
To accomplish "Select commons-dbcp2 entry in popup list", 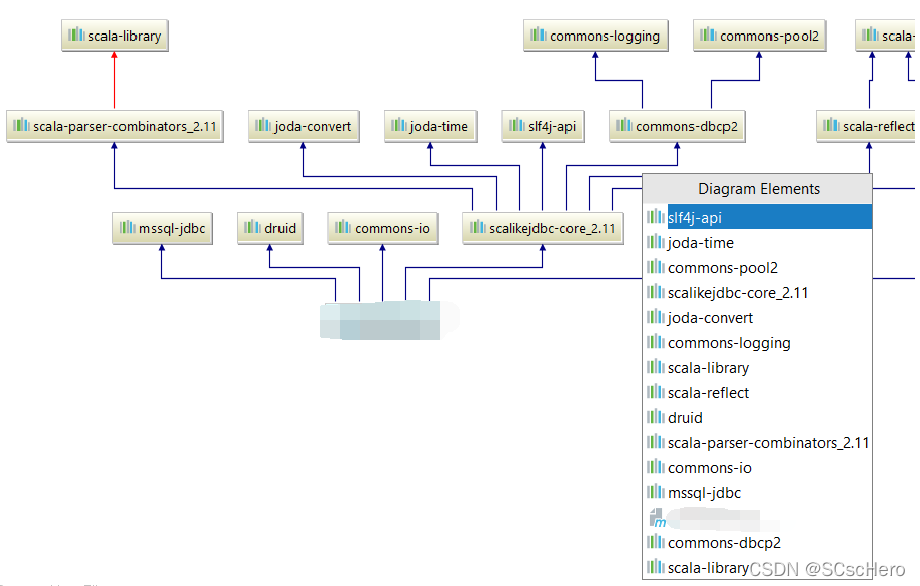I will 724,542.
